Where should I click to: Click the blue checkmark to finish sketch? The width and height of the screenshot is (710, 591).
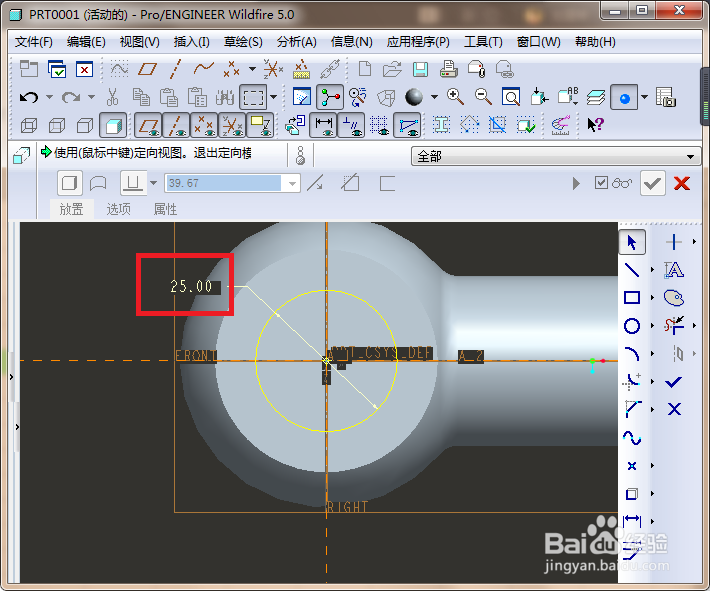coord(674,382)
